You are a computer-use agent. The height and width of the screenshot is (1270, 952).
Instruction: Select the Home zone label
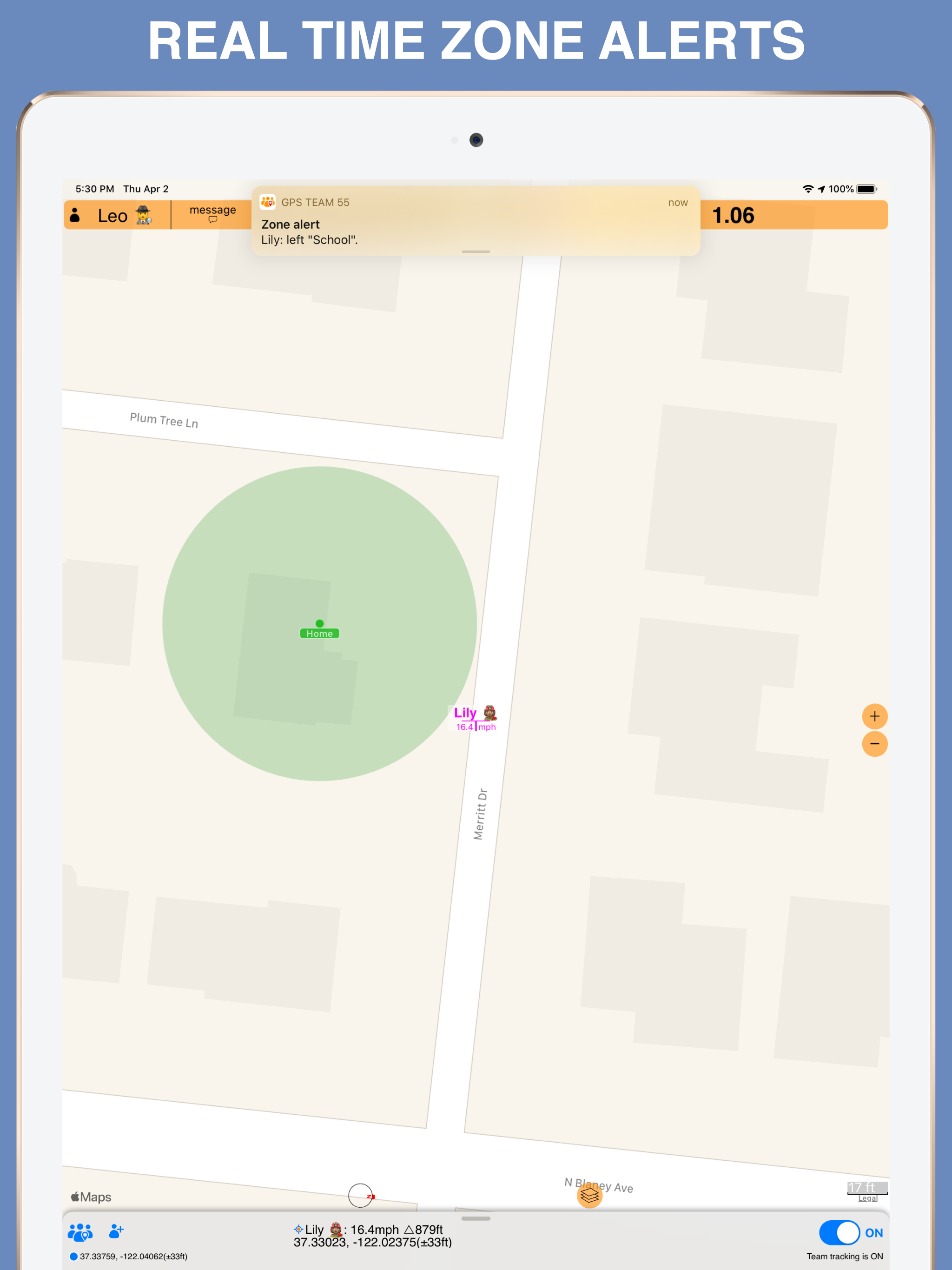tap(319, 633)
